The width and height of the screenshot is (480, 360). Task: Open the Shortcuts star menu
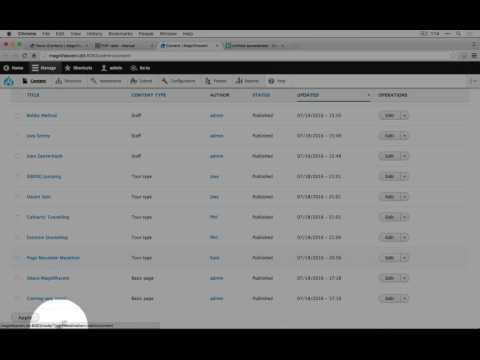pyautogui.click(x=78, y=68)
